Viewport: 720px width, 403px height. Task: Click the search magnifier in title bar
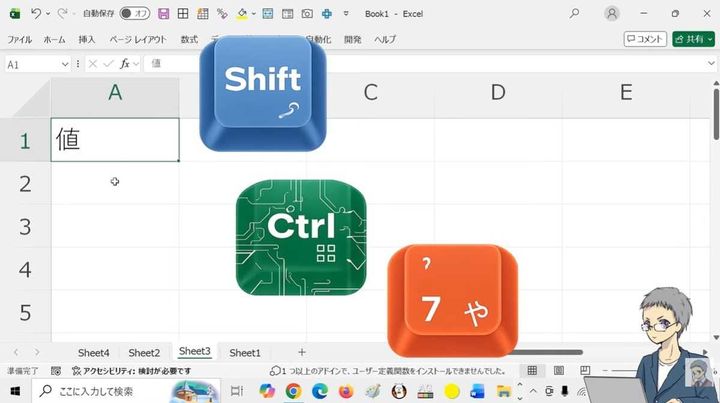574,14
